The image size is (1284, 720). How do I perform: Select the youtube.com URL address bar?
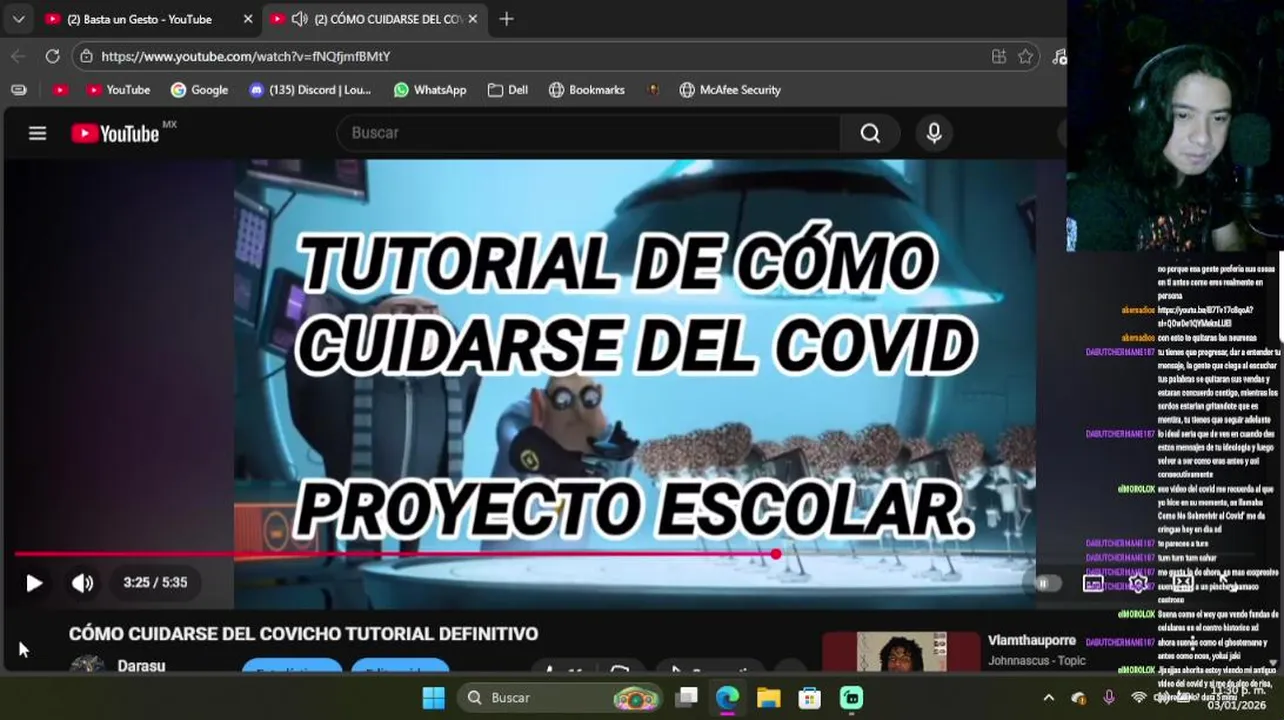point(245,57)
